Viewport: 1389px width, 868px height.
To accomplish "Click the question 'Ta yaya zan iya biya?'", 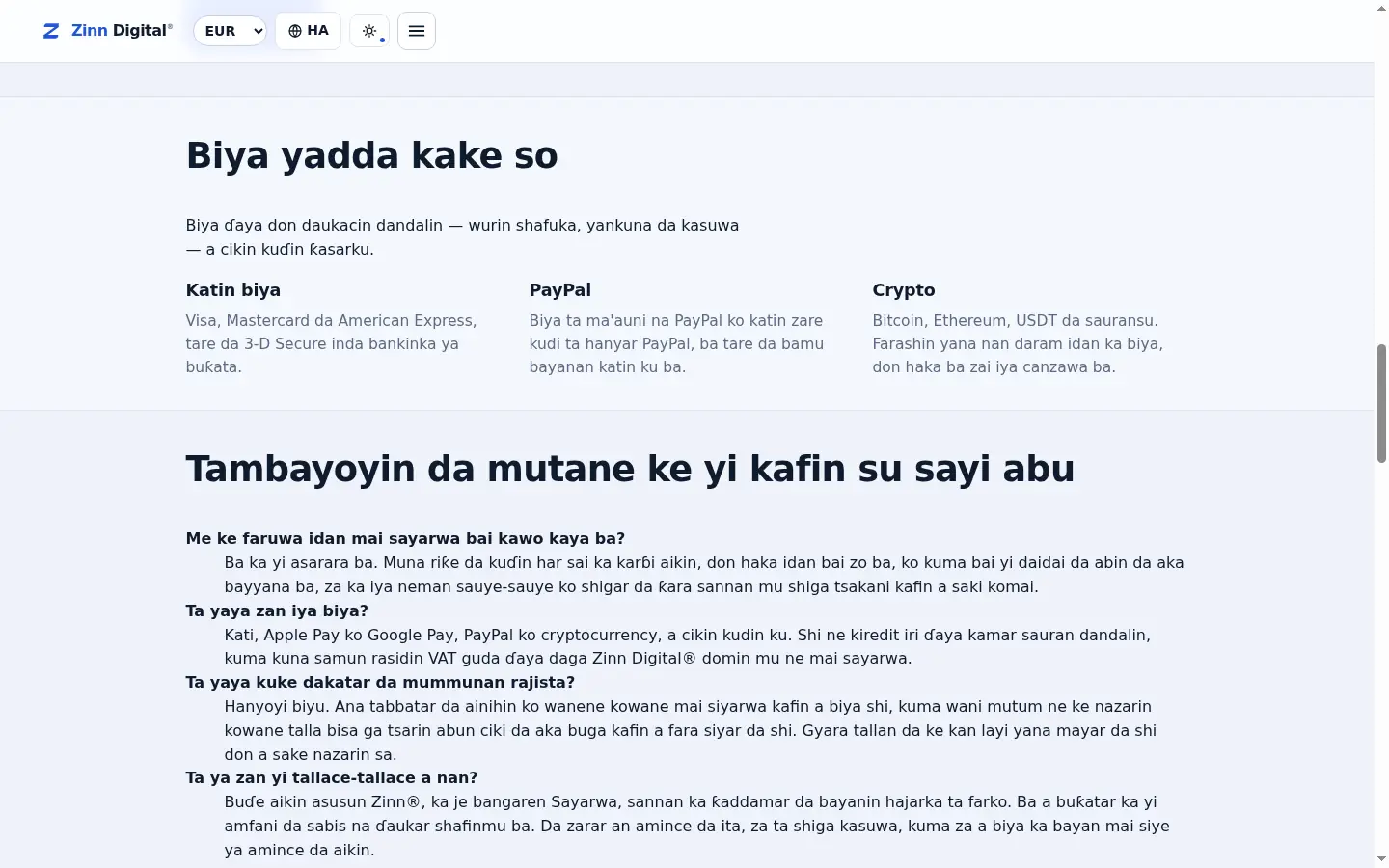I will point(277,611).
